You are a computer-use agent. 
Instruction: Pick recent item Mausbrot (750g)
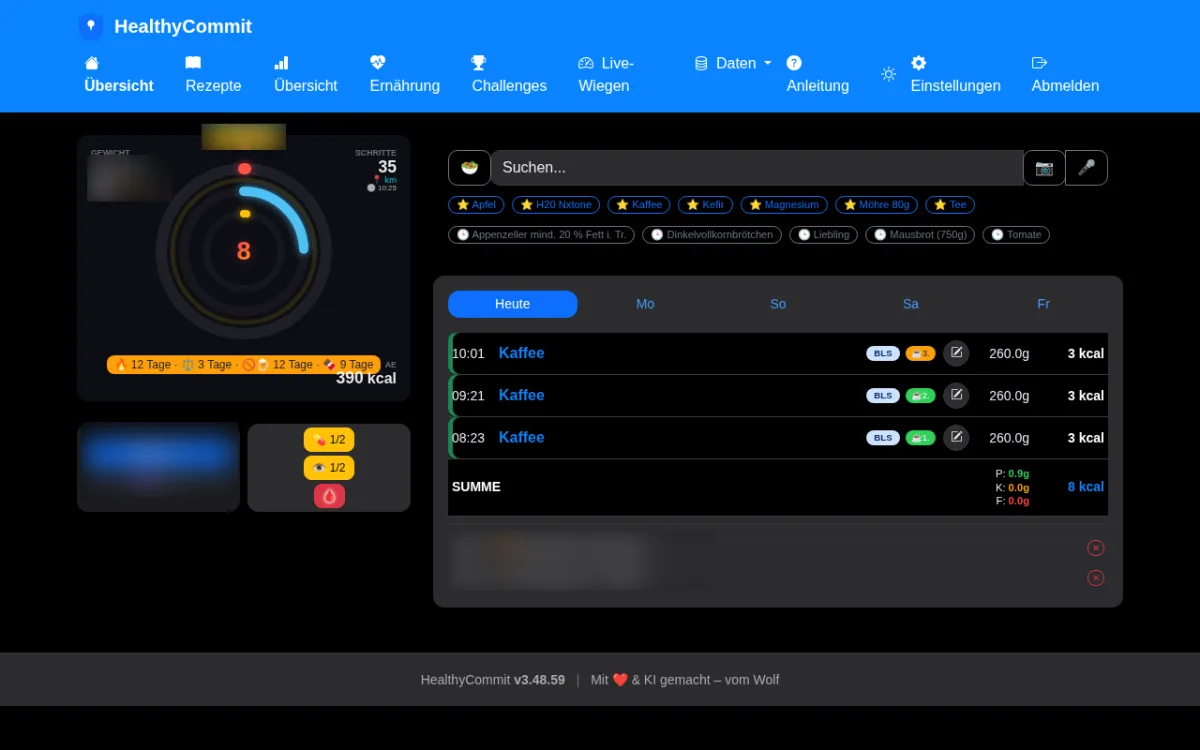(x=920, y=235)
